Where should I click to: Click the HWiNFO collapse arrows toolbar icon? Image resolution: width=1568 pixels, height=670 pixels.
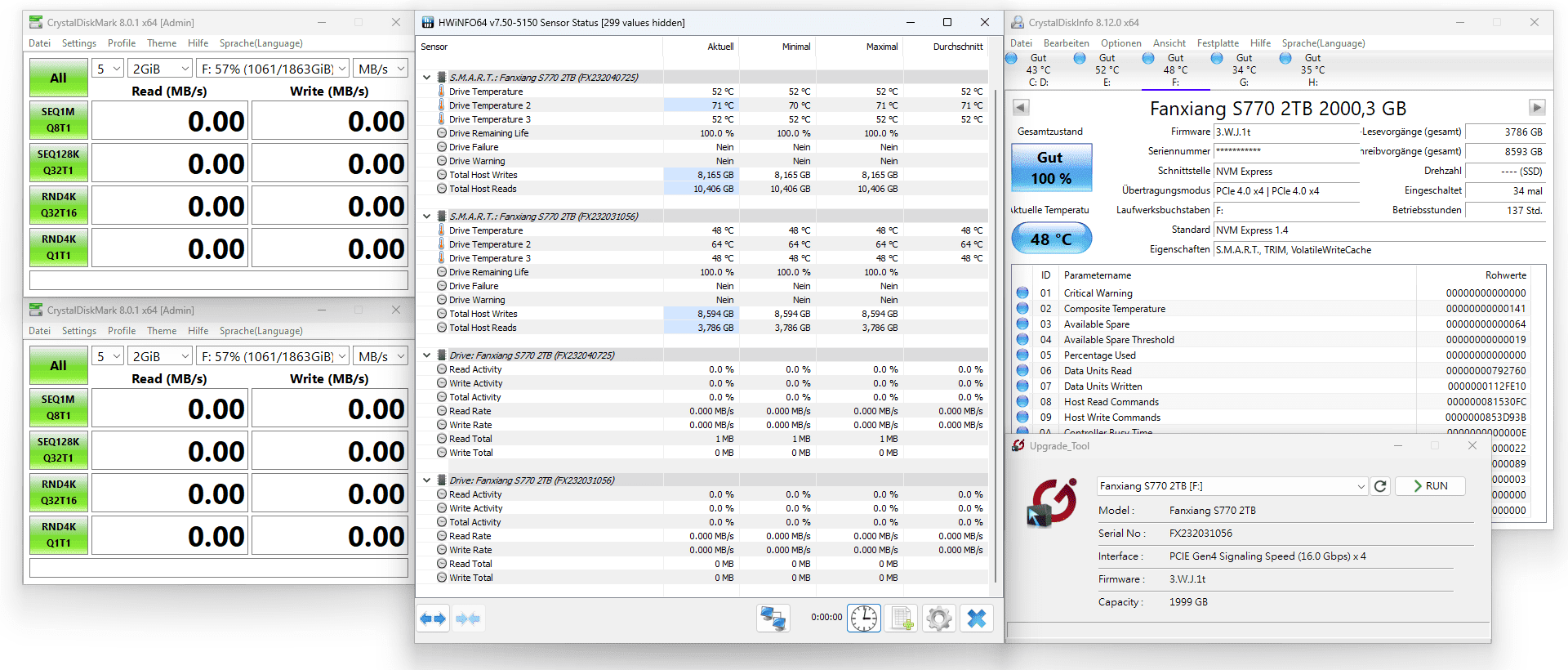coord(468,619)
